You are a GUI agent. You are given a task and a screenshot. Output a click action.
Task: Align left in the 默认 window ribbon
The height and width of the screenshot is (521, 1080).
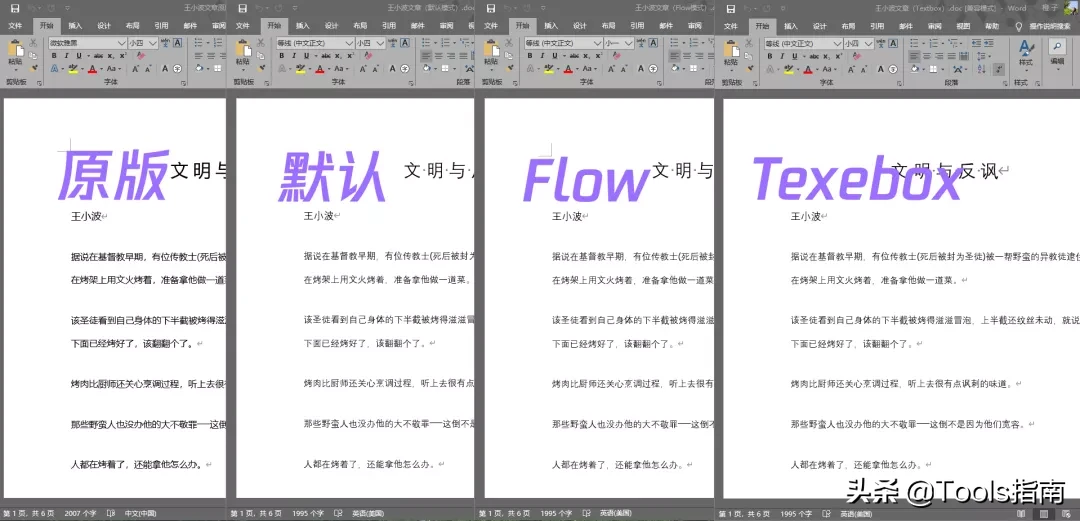426,56
